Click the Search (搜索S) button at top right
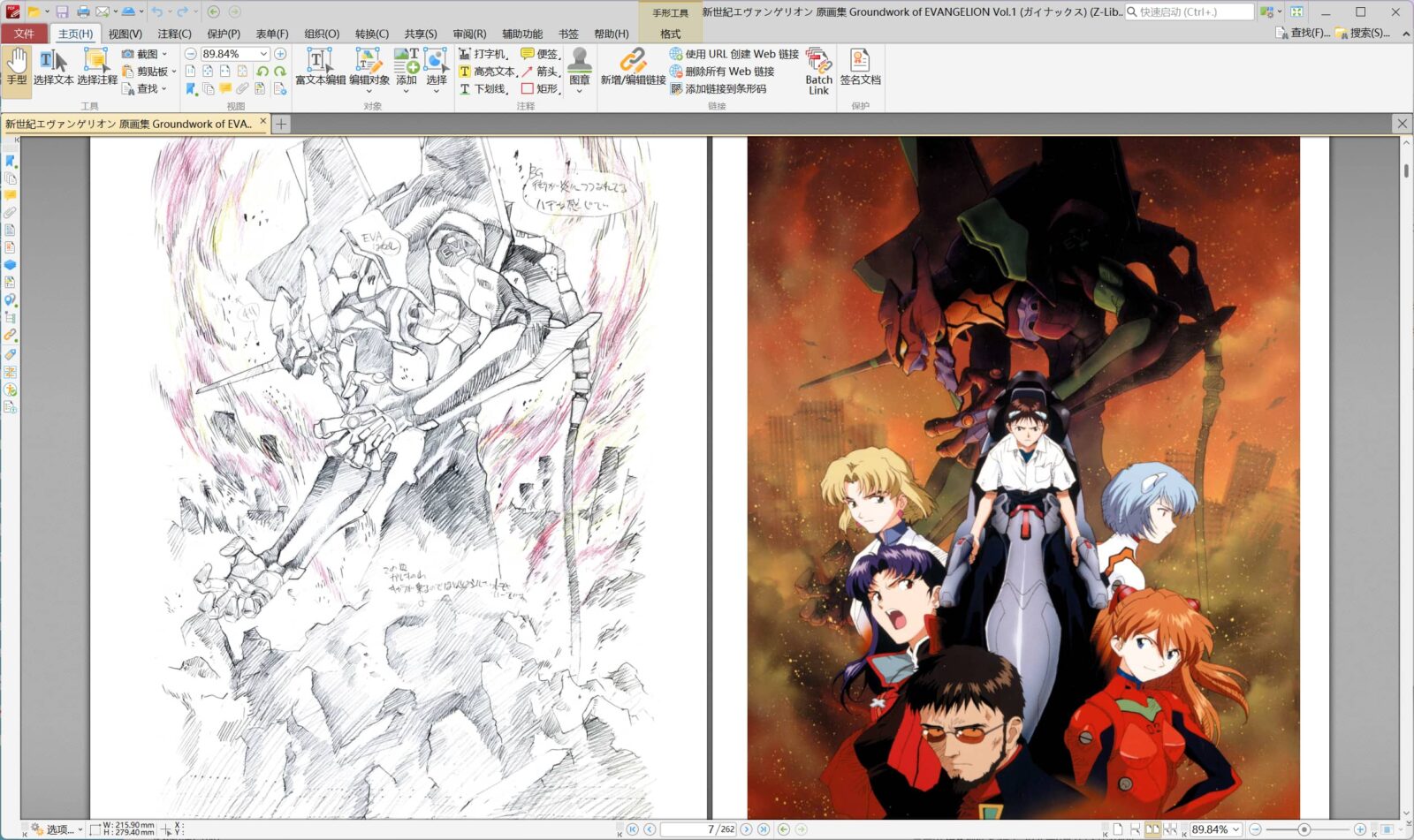The height and width of the screenshot is (840, 1414). pyautogui.click(x=1363, y=34)
